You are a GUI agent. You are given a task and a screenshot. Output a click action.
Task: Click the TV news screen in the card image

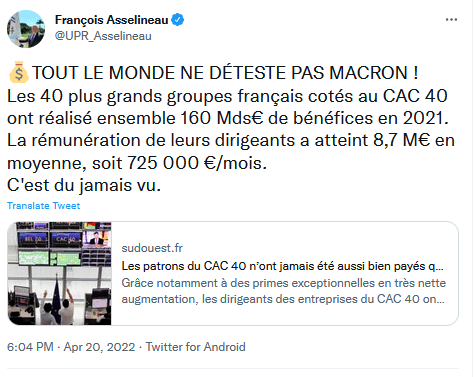coord(97,239)
